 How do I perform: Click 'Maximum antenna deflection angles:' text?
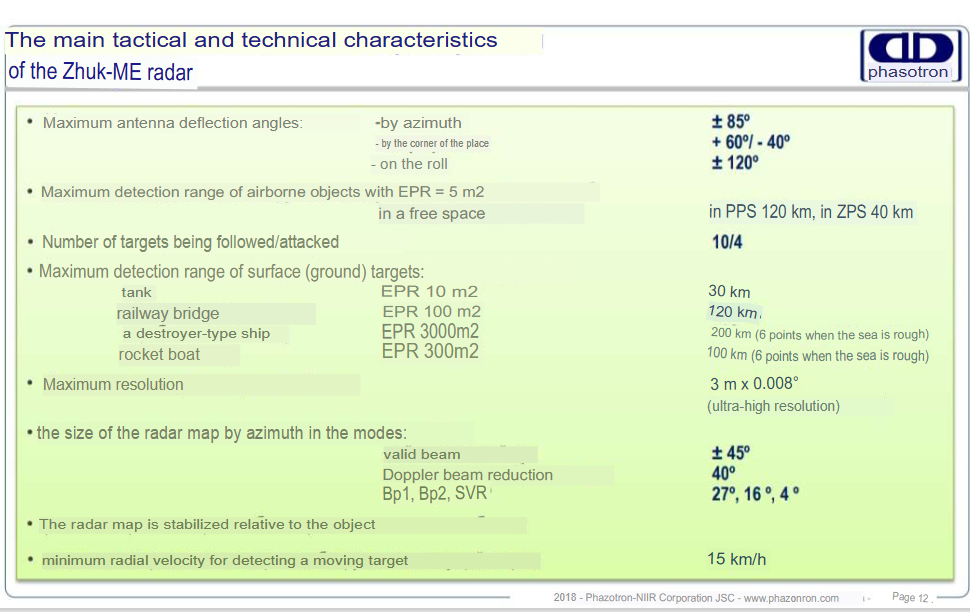coord(173,123)
